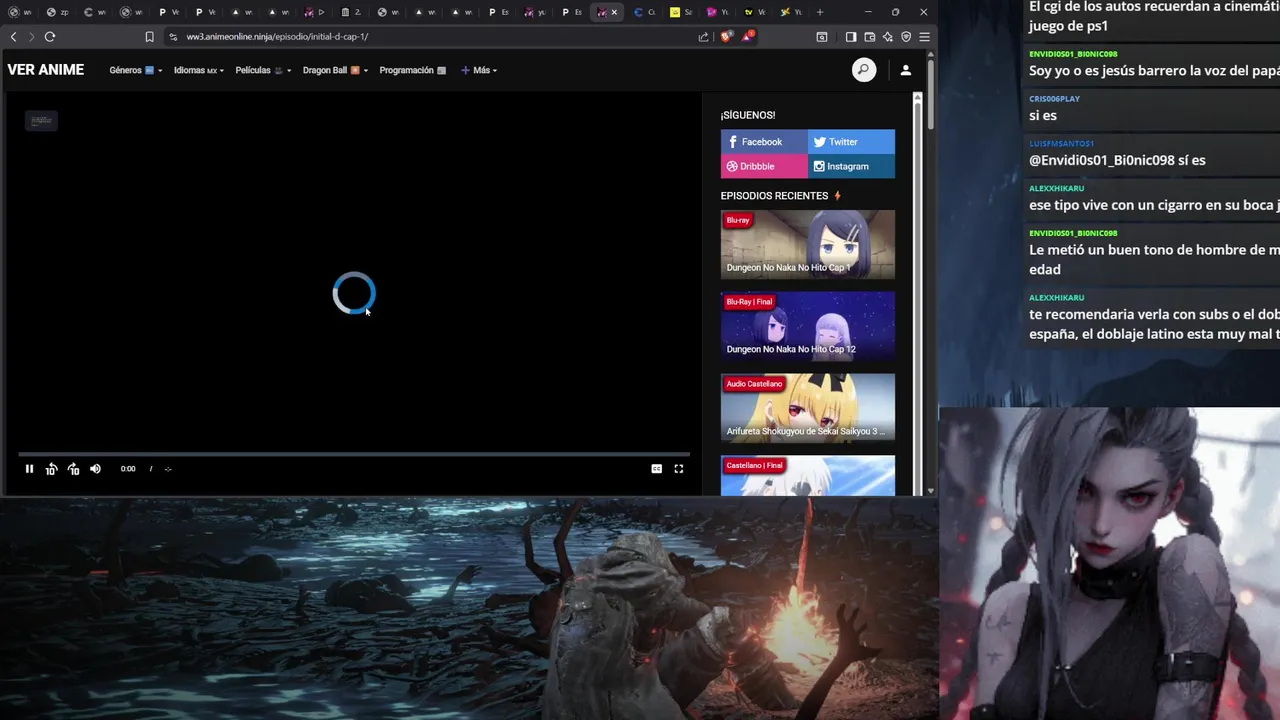Switch to the 'zp' browser tab

coord(58,12)
